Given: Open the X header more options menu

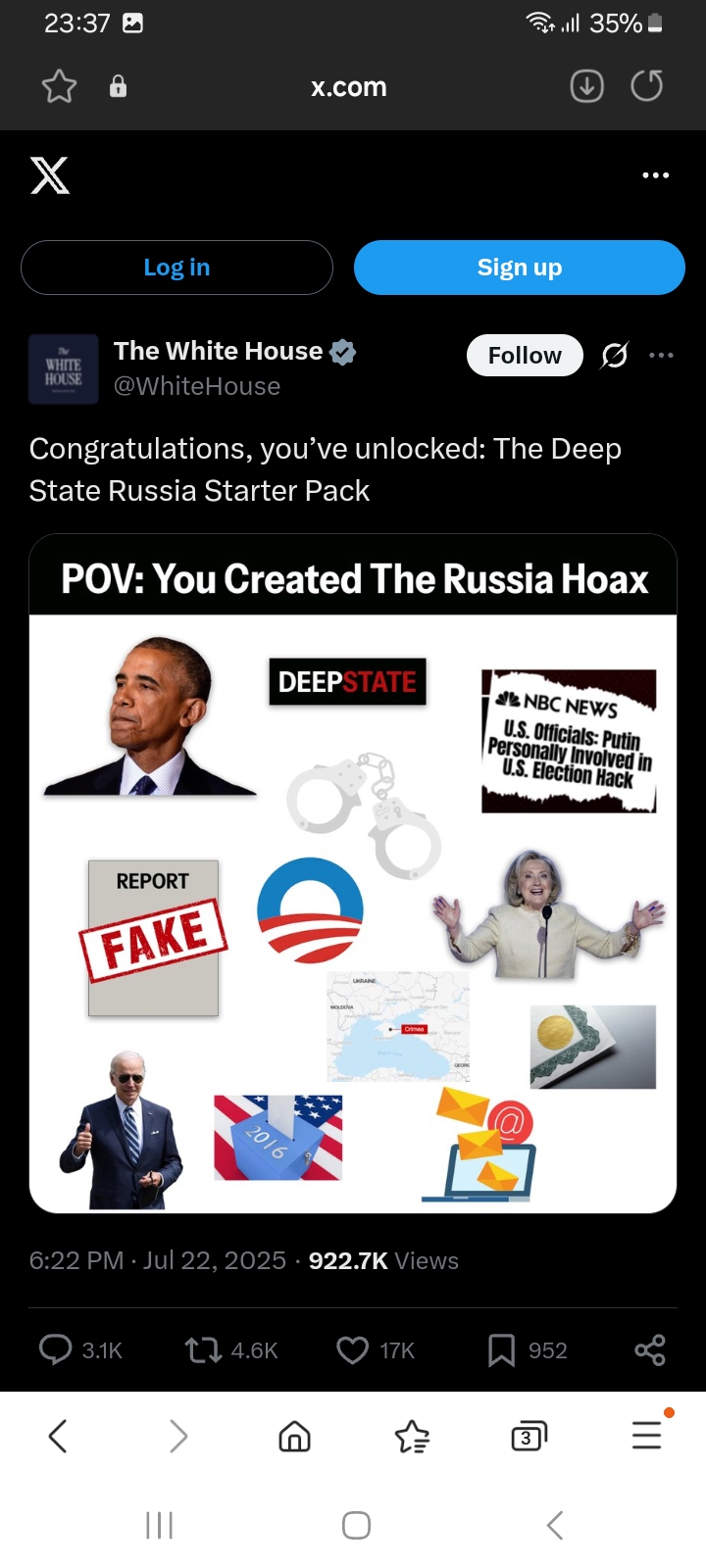Looking at the screenshot, I should click(x=655, y=175).
